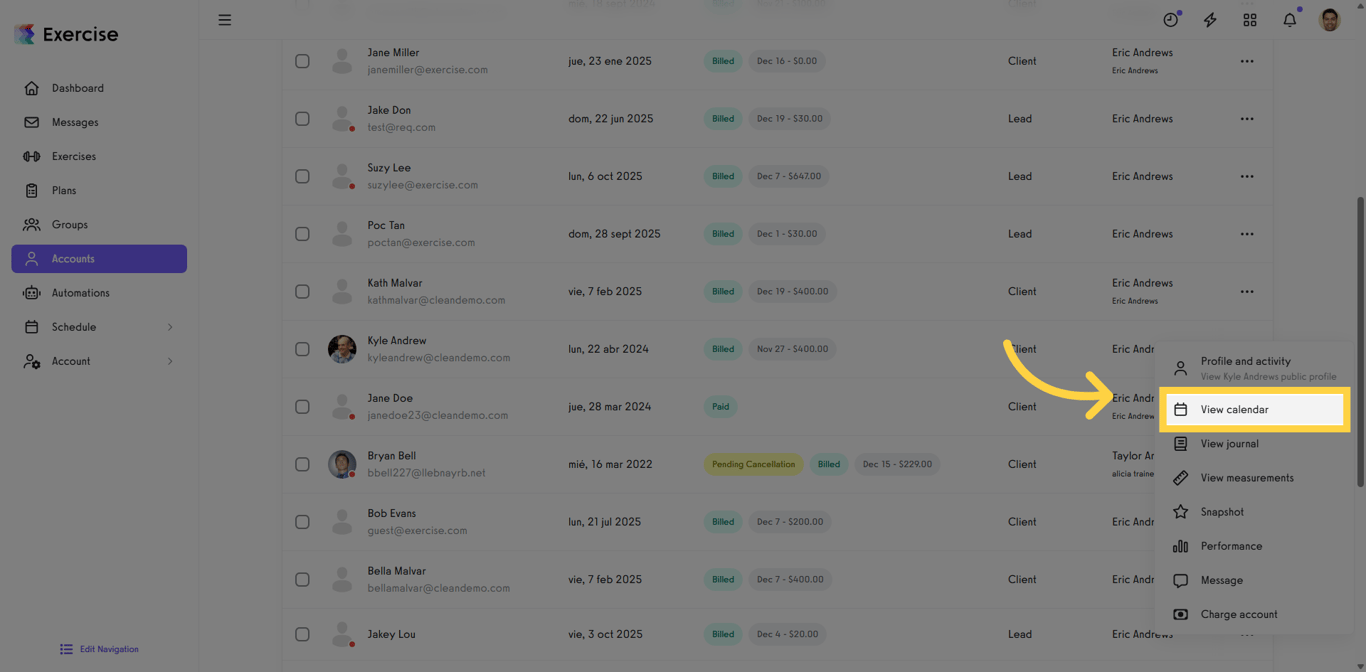Image resolution: width=1366 pixels, height=672 pixels.
Task: Click Bryan Bell's profile photo
Action: click(x=342, y=464)
